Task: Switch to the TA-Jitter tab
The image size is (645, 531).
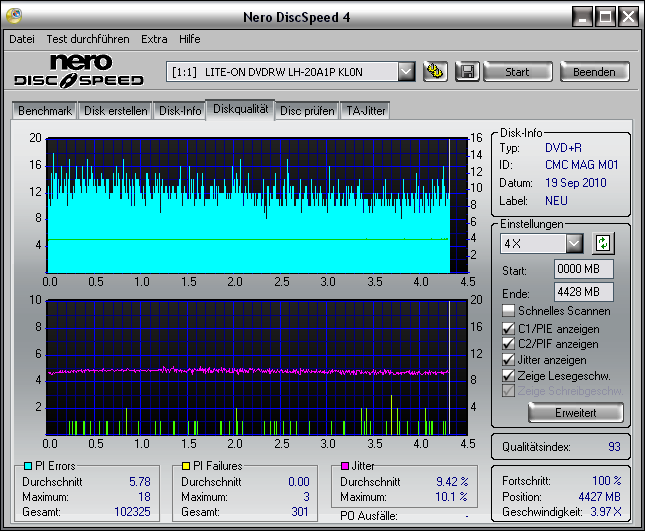Action: point(366,111)
